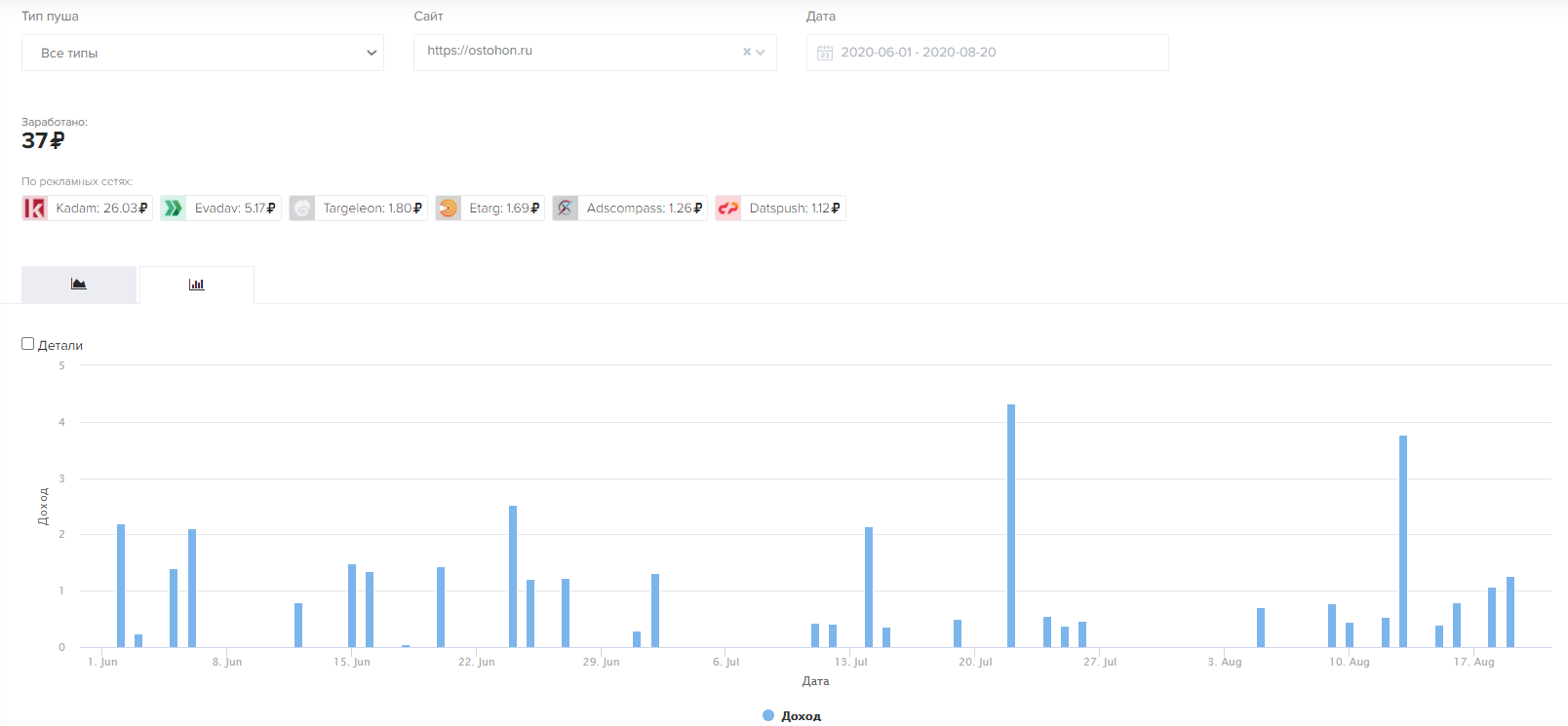
Task: Clear the selected site ostohon.ru
Action: coord(747,53)
